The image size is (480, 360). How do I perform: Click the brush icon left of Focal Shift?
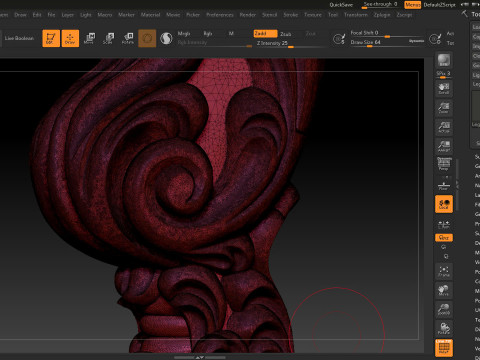tap(339, 39)
